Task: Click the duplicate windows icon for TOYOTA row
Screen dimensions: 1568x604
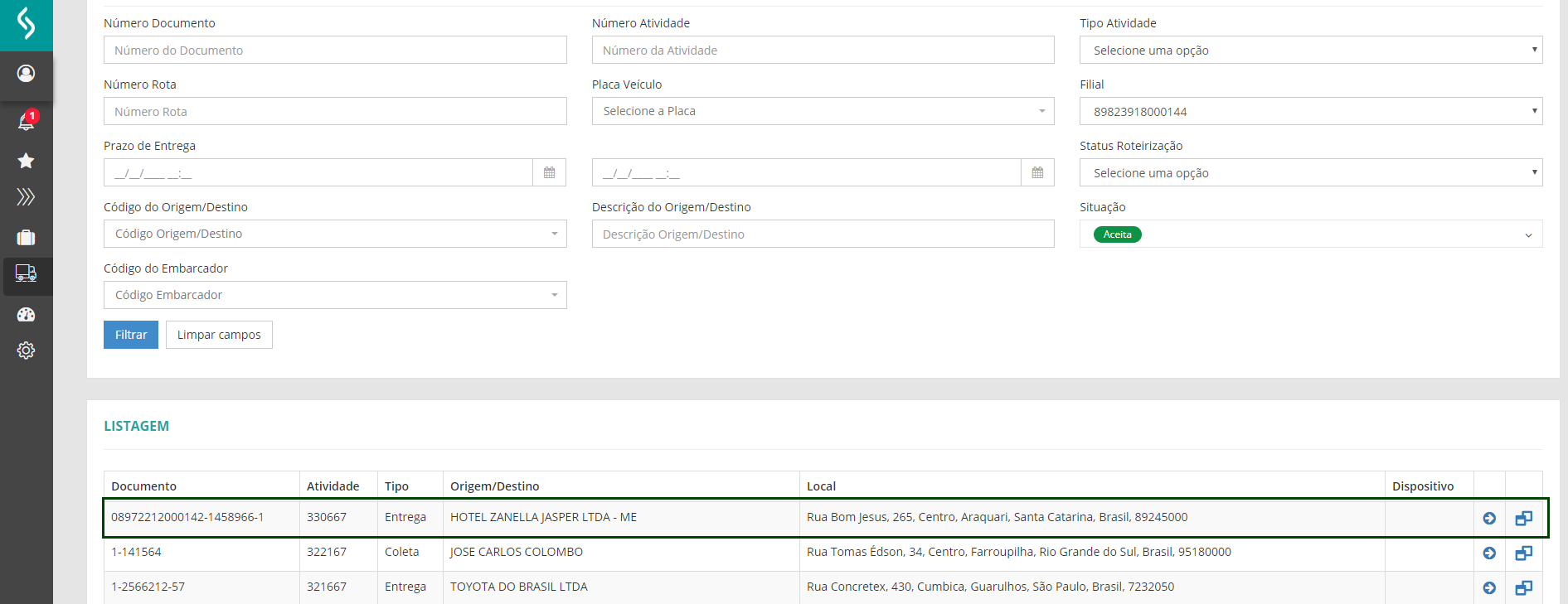Action: 1523,587
